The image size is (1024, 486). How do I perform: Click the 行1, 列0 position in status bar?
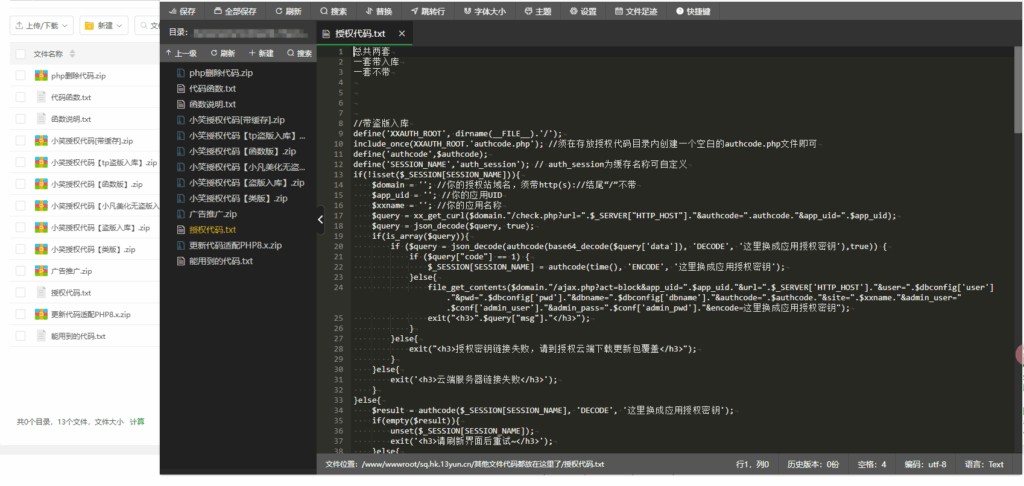[752, 464]
